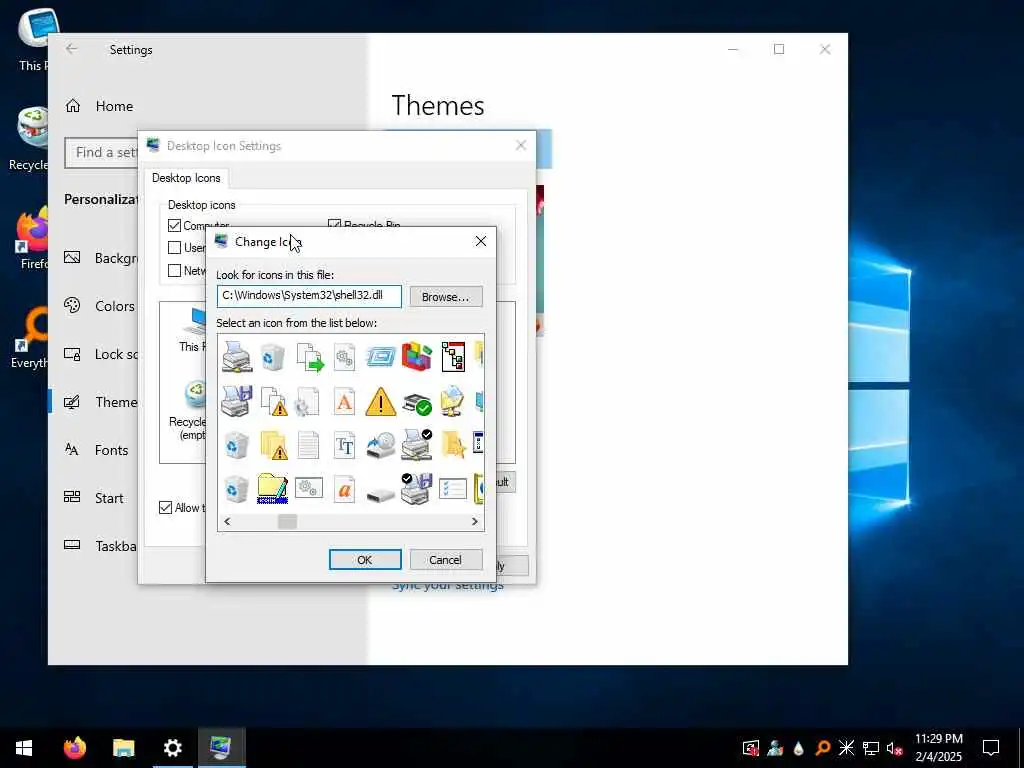Choose the printer with green checkmark icon
1024x768 pixels.
tap(417, 404)
